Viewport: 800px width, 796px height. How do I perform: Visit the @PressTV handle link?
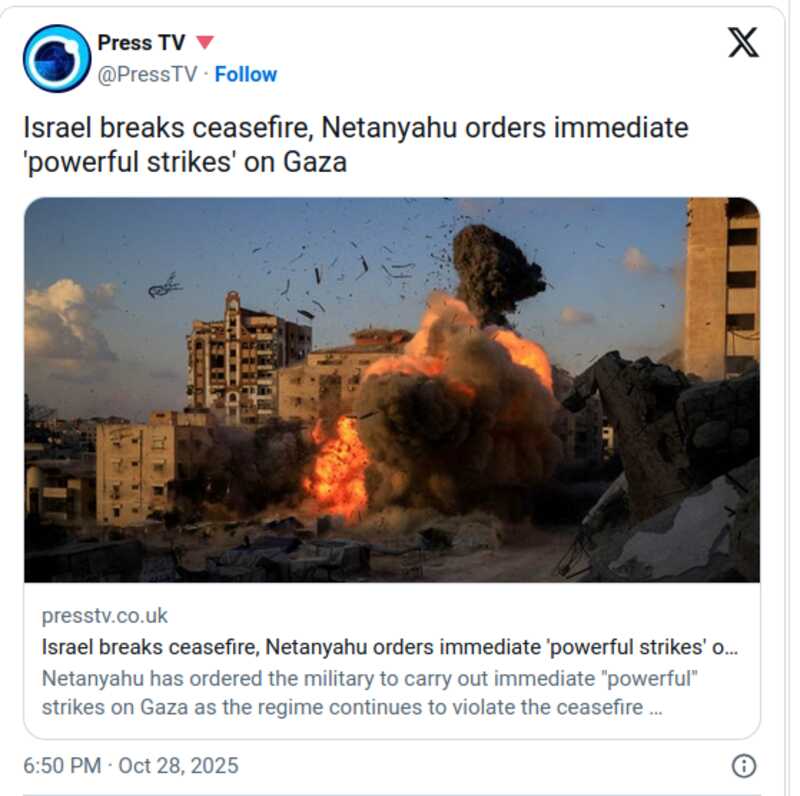click(147, 74)
